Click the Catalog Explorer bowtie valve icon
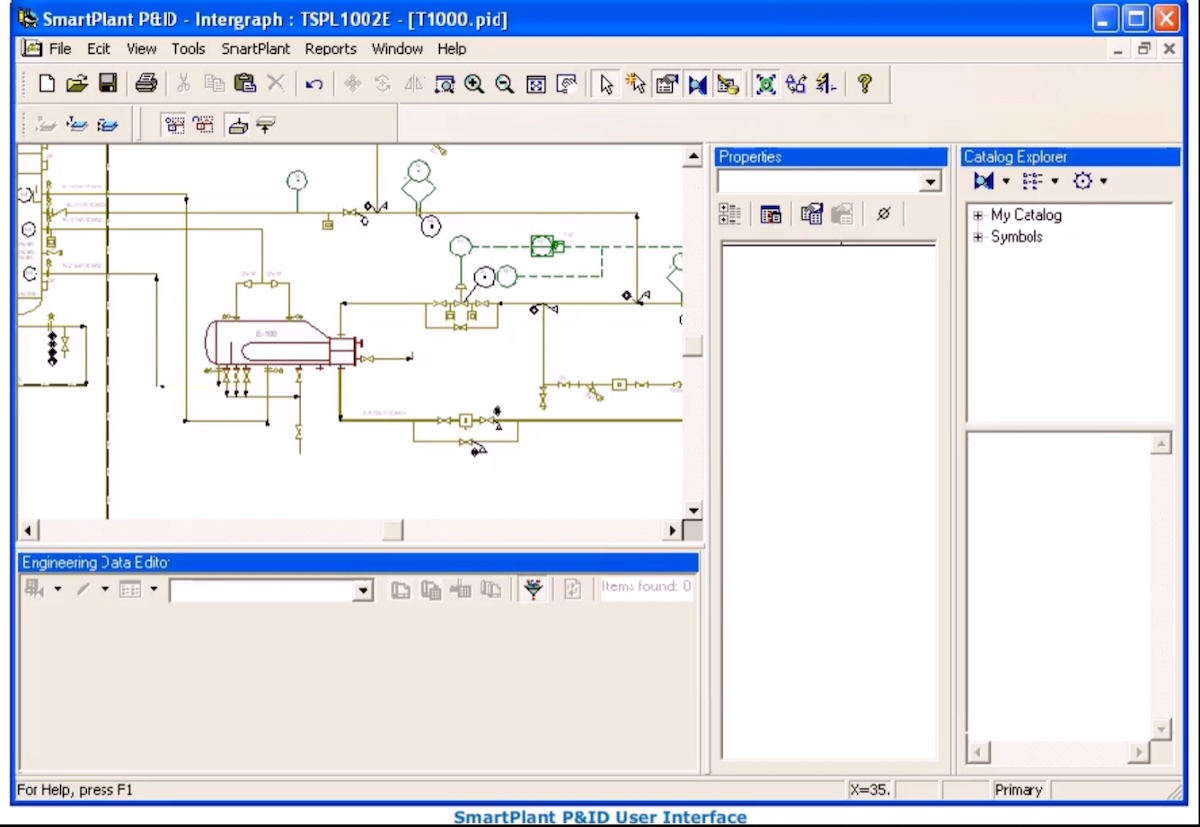 coord(984,181)
